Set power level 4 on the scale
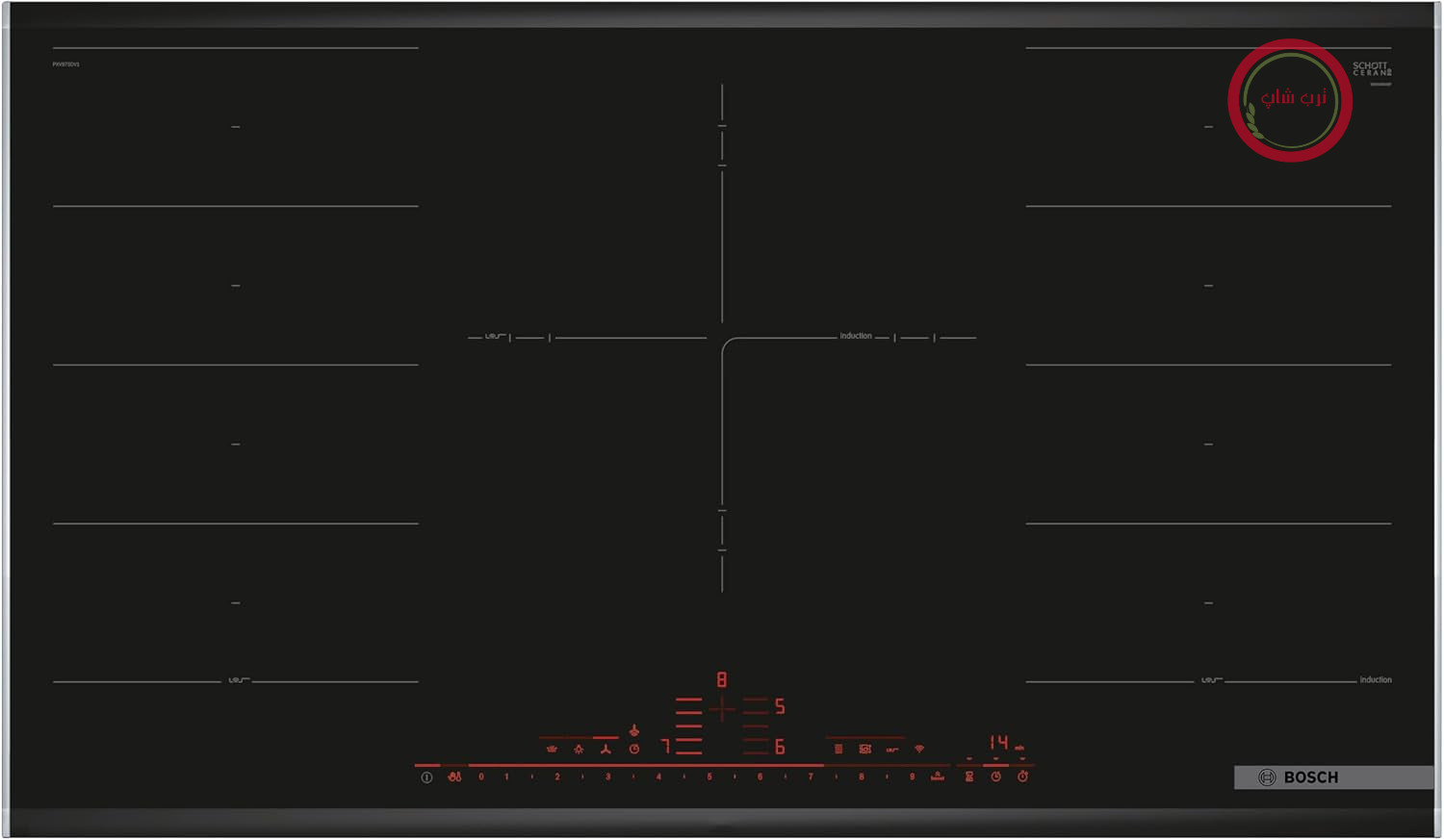This screenshot has height=840, width=1444. (658, 776)
